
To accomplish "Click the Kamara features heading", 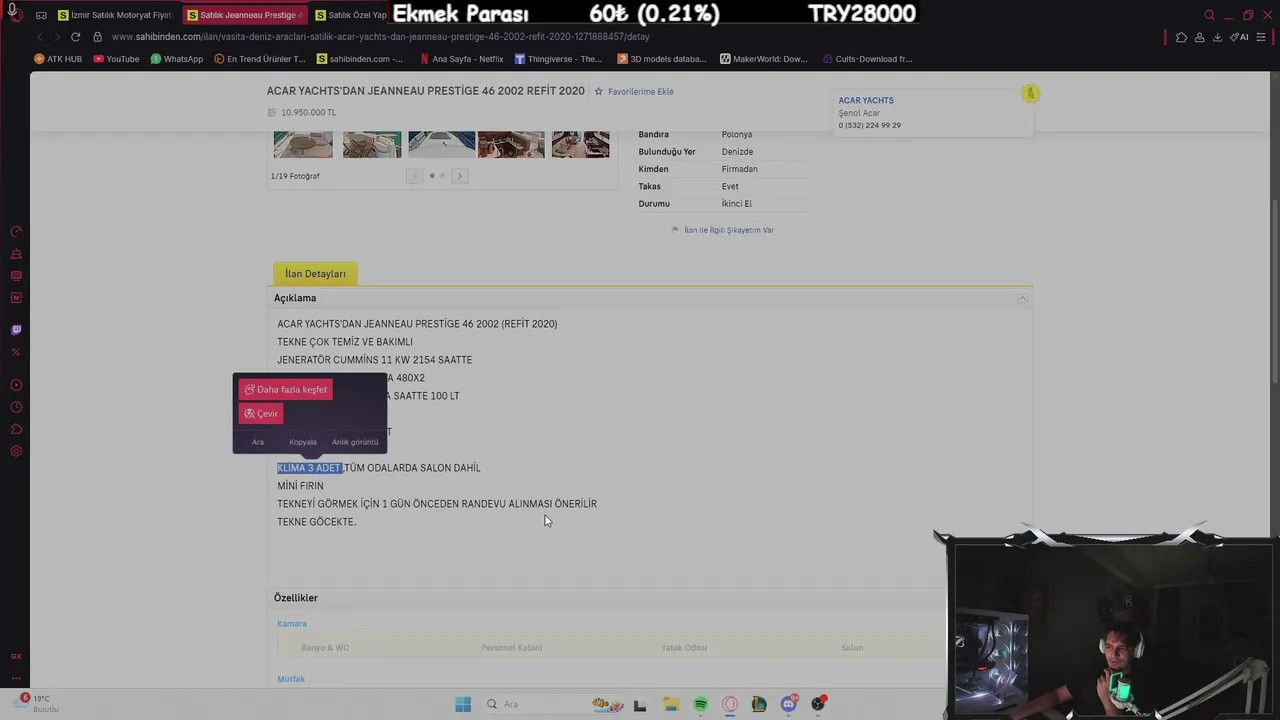I will [x=292, y=624].
